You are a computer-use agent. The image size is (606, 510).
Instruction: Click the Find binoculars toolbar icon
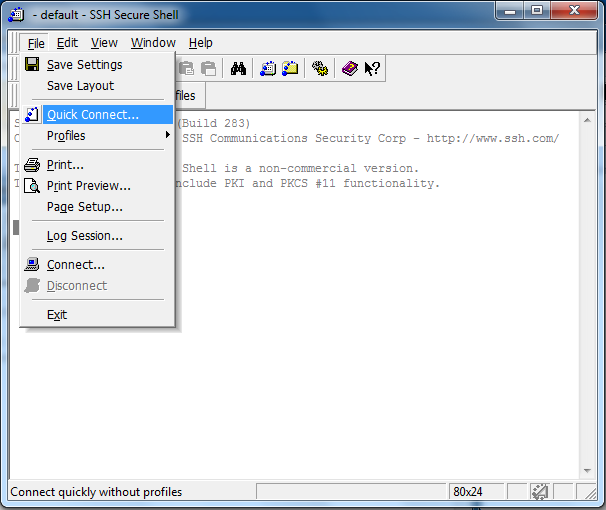tap(238, 69)
